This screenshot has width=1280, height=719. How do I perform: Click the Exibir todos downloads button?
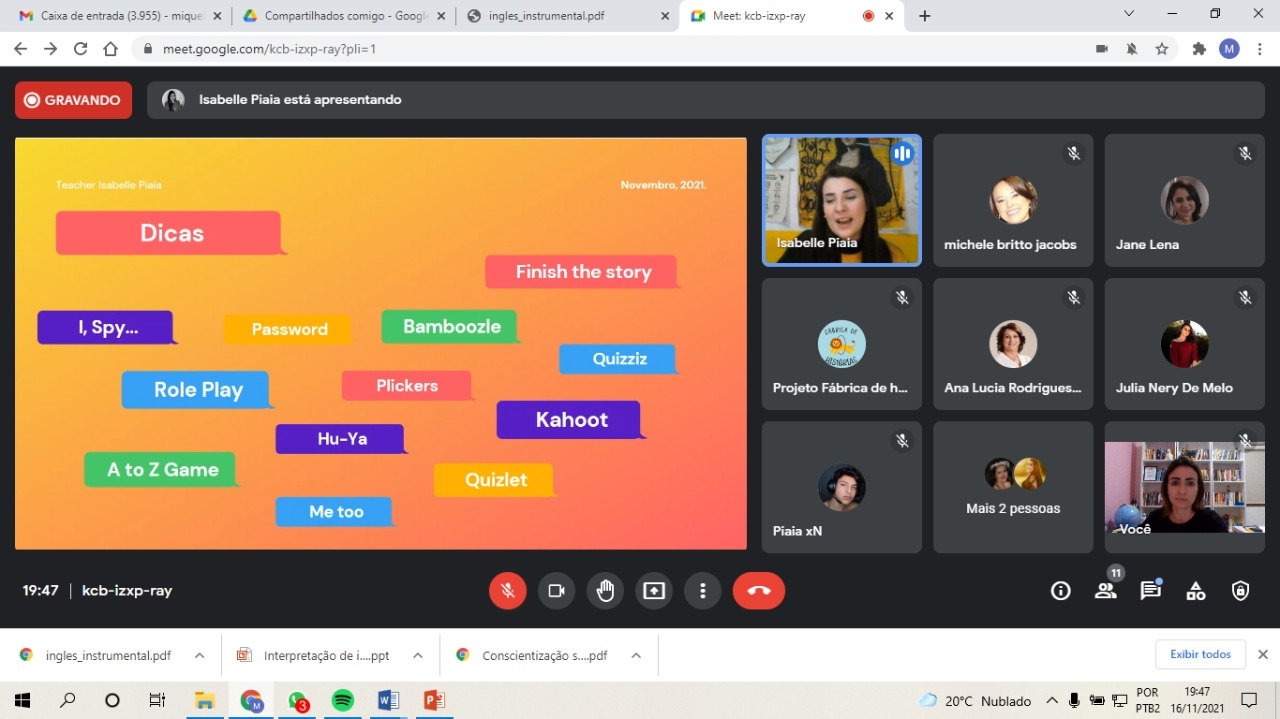1200,654
